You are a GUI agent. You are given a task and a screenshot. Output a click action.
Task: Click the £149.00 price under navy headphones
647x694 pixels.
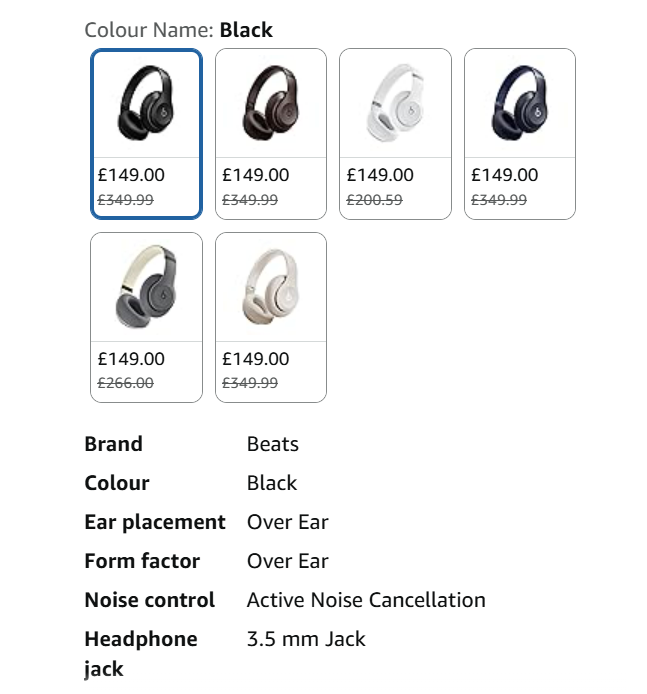click(504, 175)
